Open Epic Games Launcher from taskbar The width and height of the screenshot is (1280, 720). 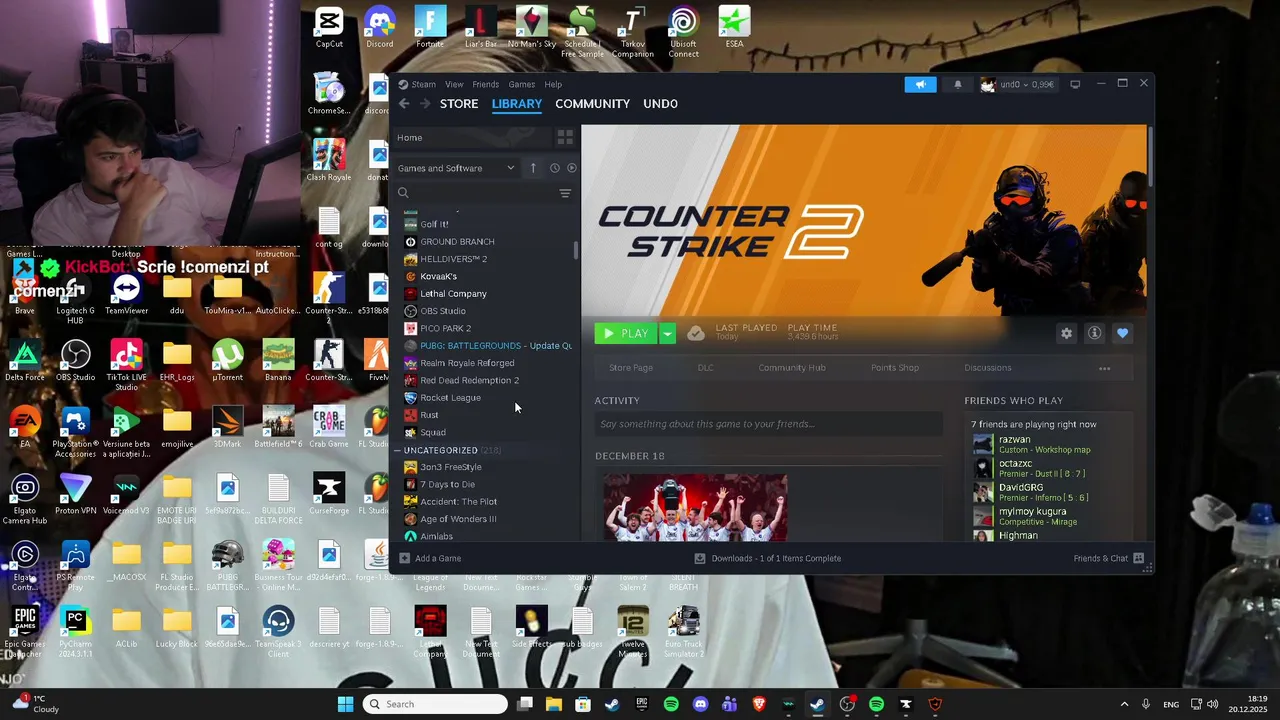[x=642, y=704]
